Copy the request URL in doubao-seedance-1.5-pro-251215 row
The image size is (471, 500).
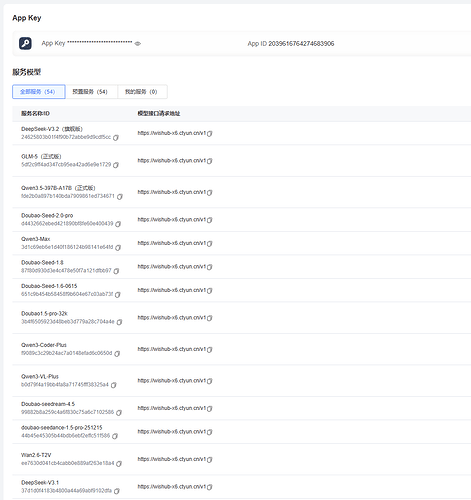[x=210, y=432]
